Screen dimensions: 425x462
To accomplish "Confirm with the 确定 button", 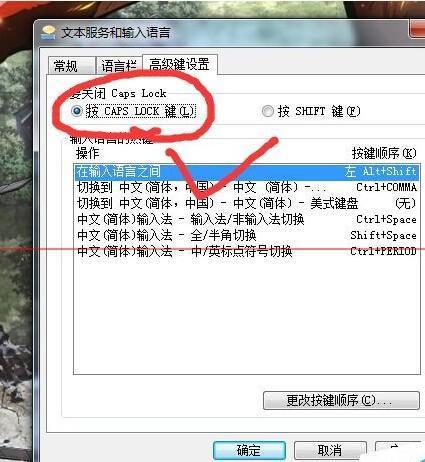I will click(x=249, y=451).
